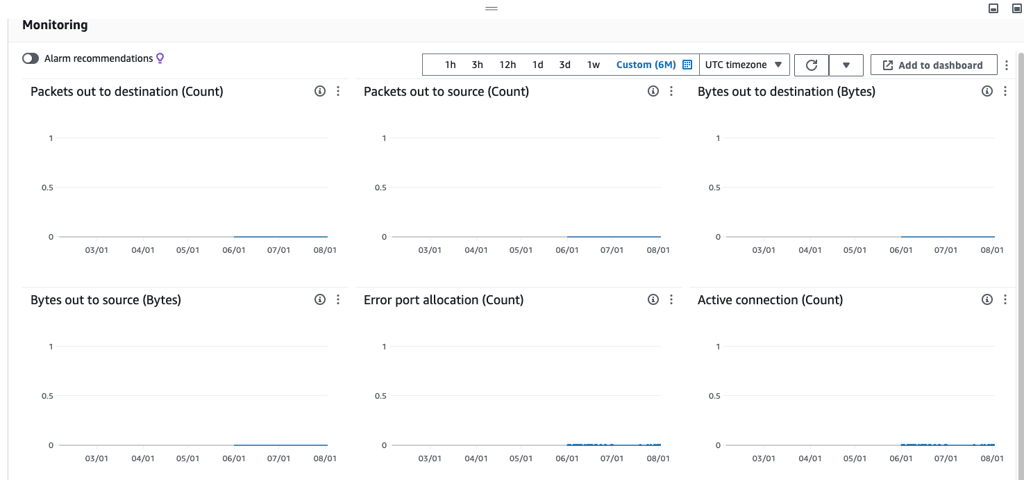Viewport: 1024px width, 480px height.
Task: Open info for Bytes out to source
Action: (x=319, y=300)
